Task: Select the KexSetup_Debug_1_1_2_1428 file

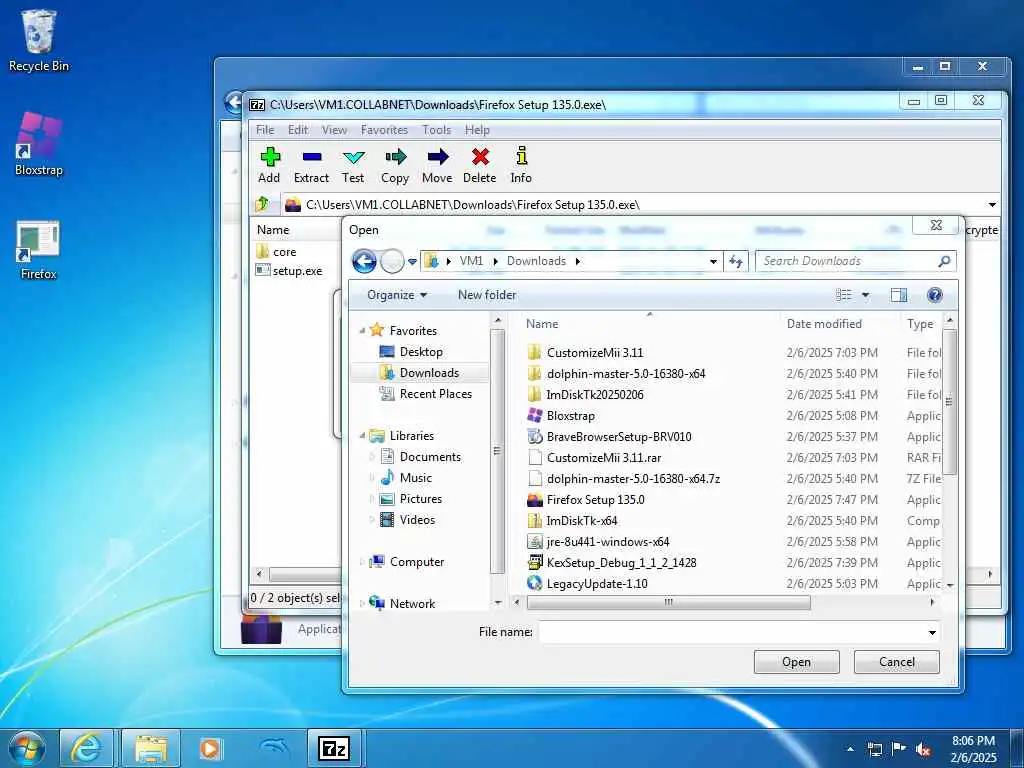Action: point(620,562)
